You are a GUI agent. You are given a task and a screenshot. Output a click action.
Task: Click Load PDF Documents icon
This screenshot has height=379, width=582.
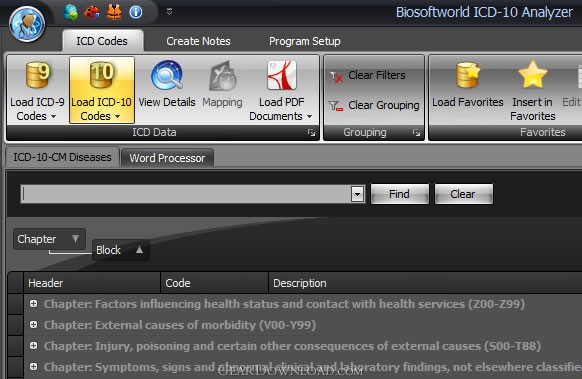coord(282,76)
